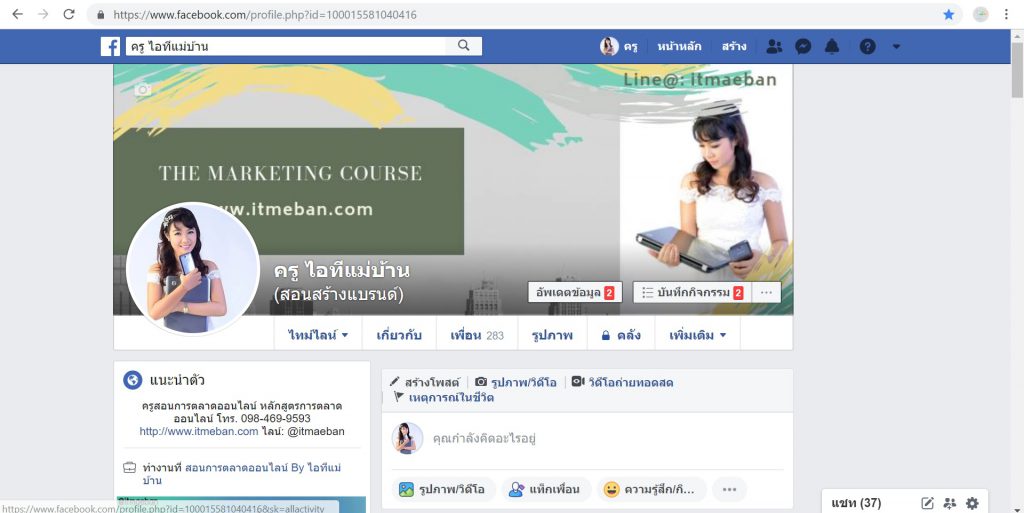Click the Facebook logo icon

pyautogui.click(x=110, y=46)
